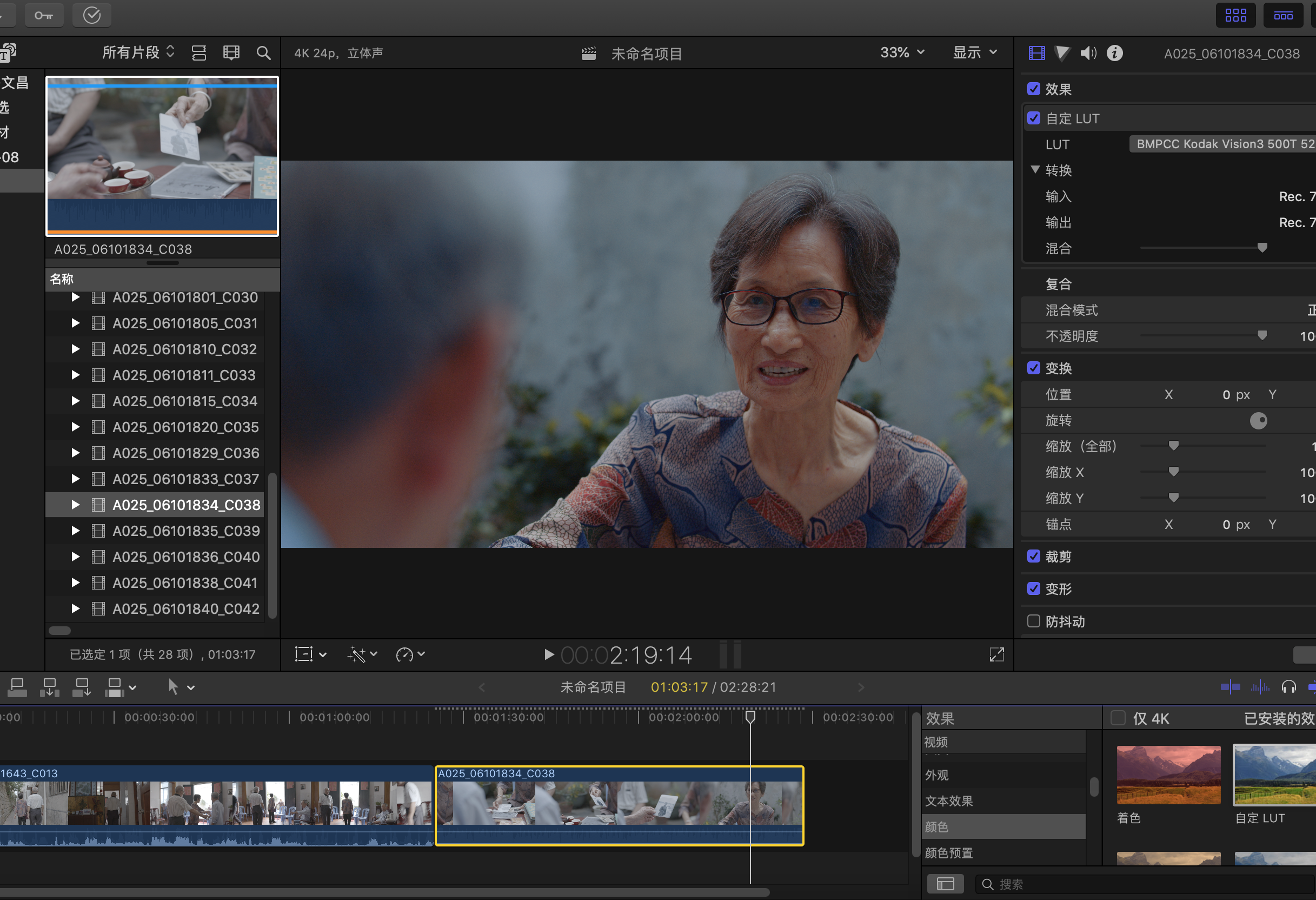This screenshot has width=1316, height=900.
Task: Expand clip A025_06101801_C030 disclosure triangle
Action: click(x=75, y=297)
